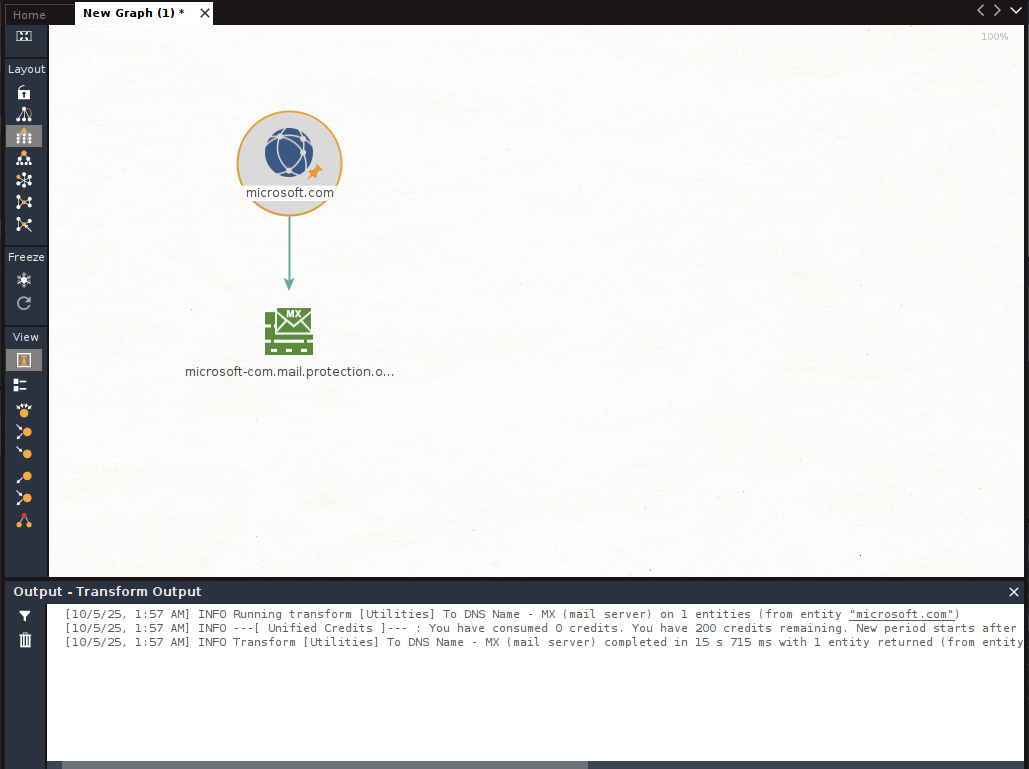1029x769 pixels.
Task: Select the incremental tree layout with orange arc
Action: [x=24, y=115]
